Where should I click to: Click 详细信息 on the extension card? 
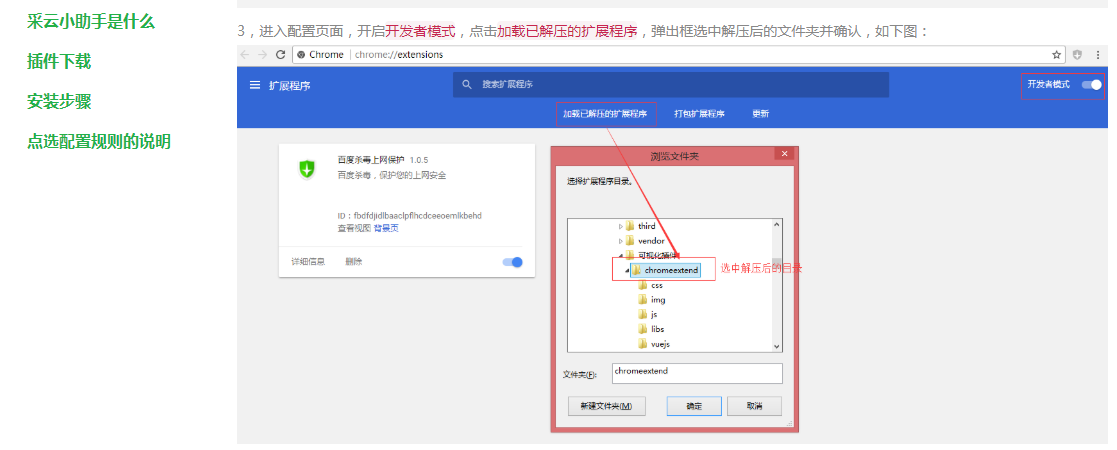point(308,262)
